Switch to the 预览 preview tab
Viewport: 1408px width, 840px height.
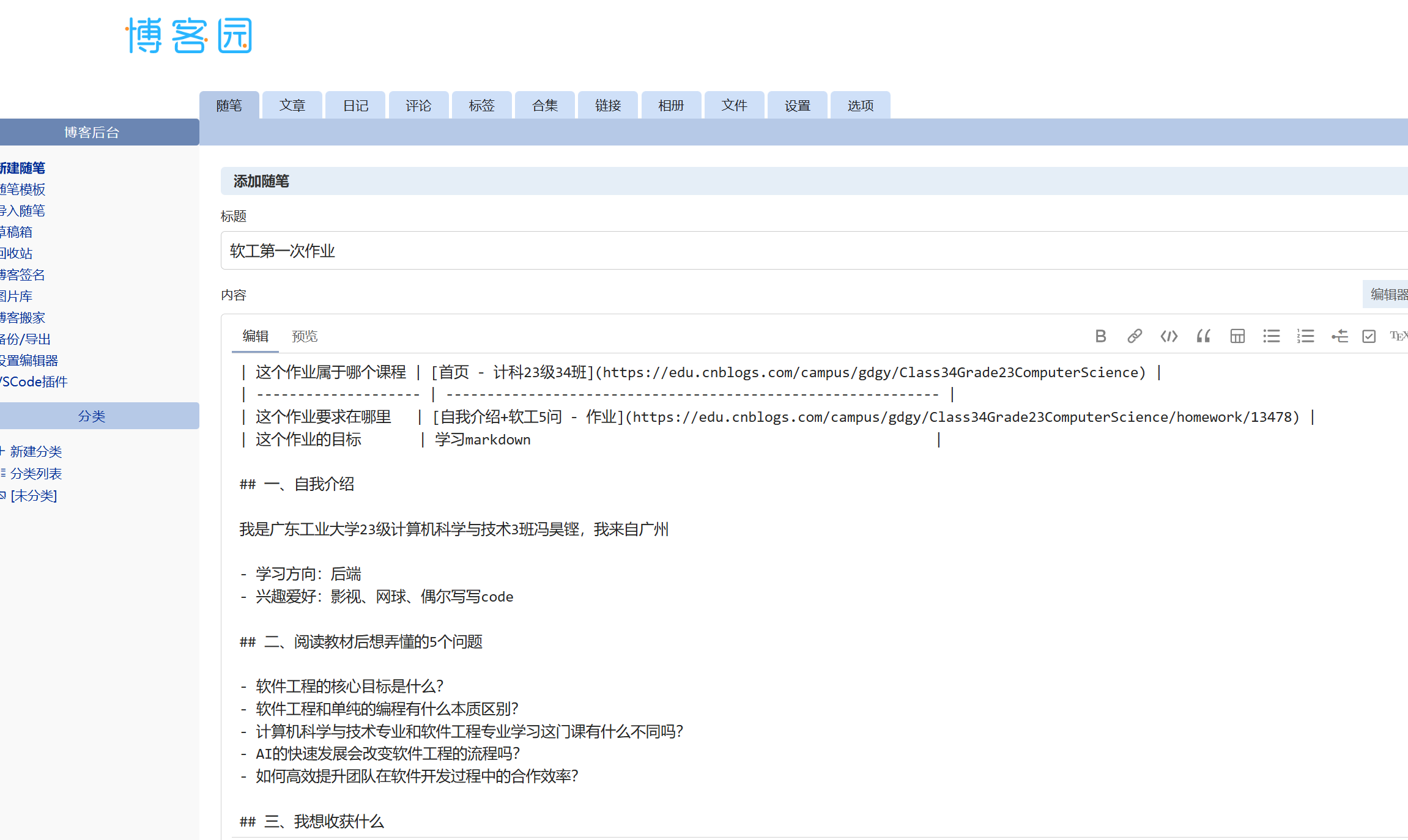pos(305,336)
